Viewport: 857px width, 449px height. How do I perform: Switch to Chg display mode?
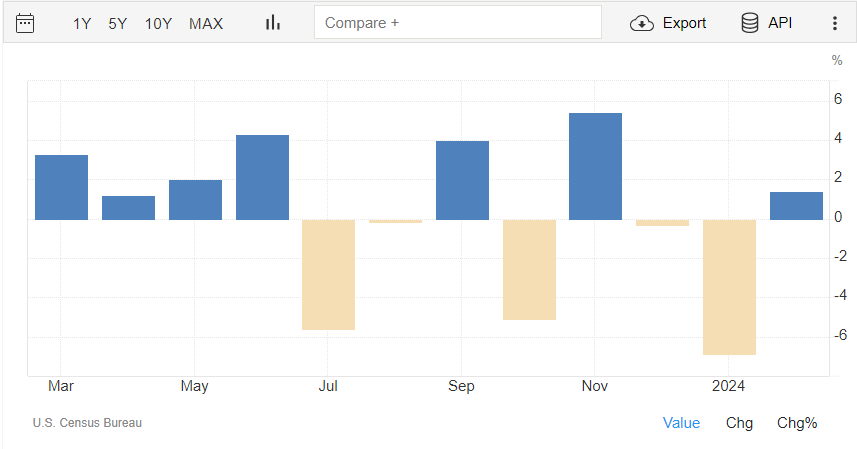tap(739, 423)
